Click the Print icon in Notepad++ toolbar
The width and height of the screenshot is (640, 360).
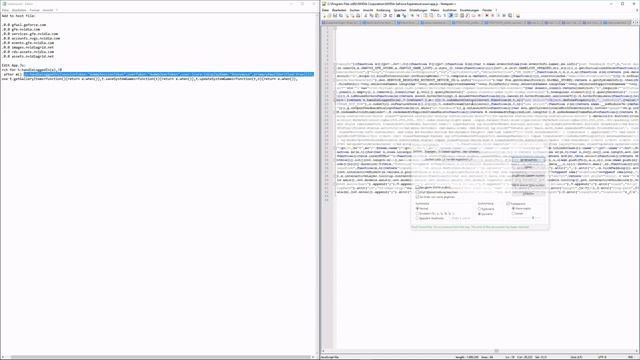[x=358, y=16]
